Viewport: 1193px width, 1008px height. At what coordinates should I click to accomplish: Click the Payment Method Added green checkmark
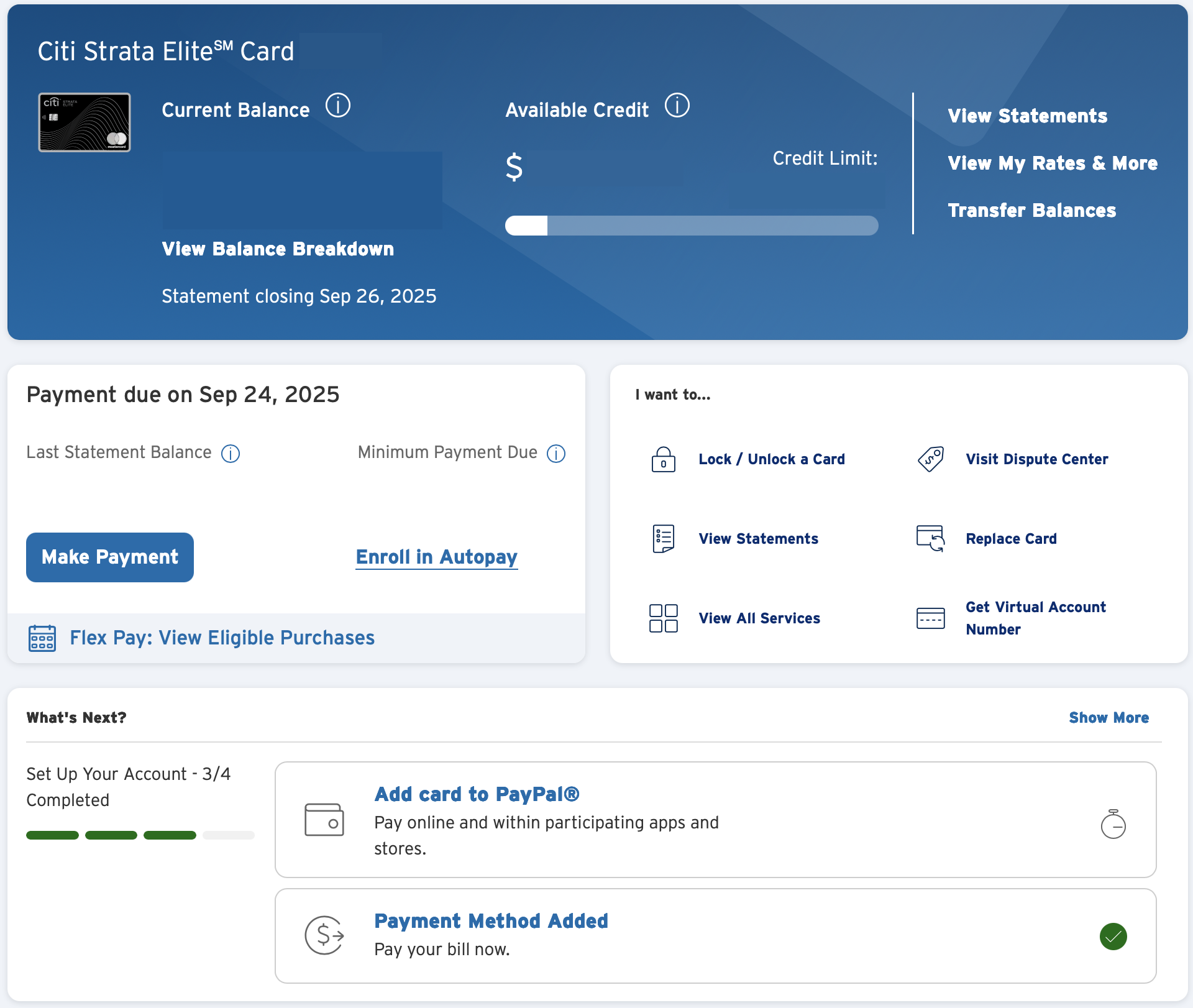tap(1113, 937)
